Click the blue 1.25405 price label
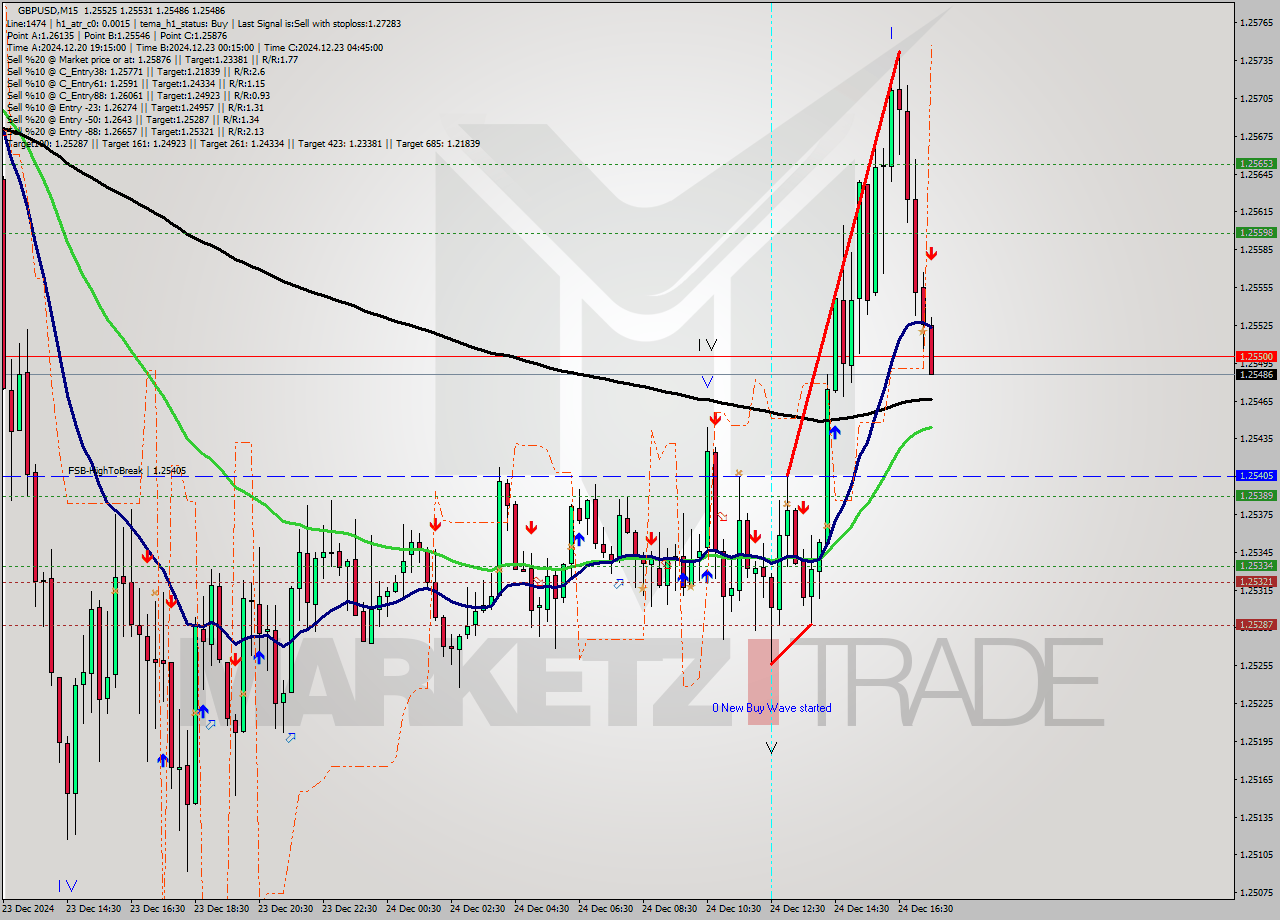Screen dimensions: 1280x920 (x=1256, y=476)
